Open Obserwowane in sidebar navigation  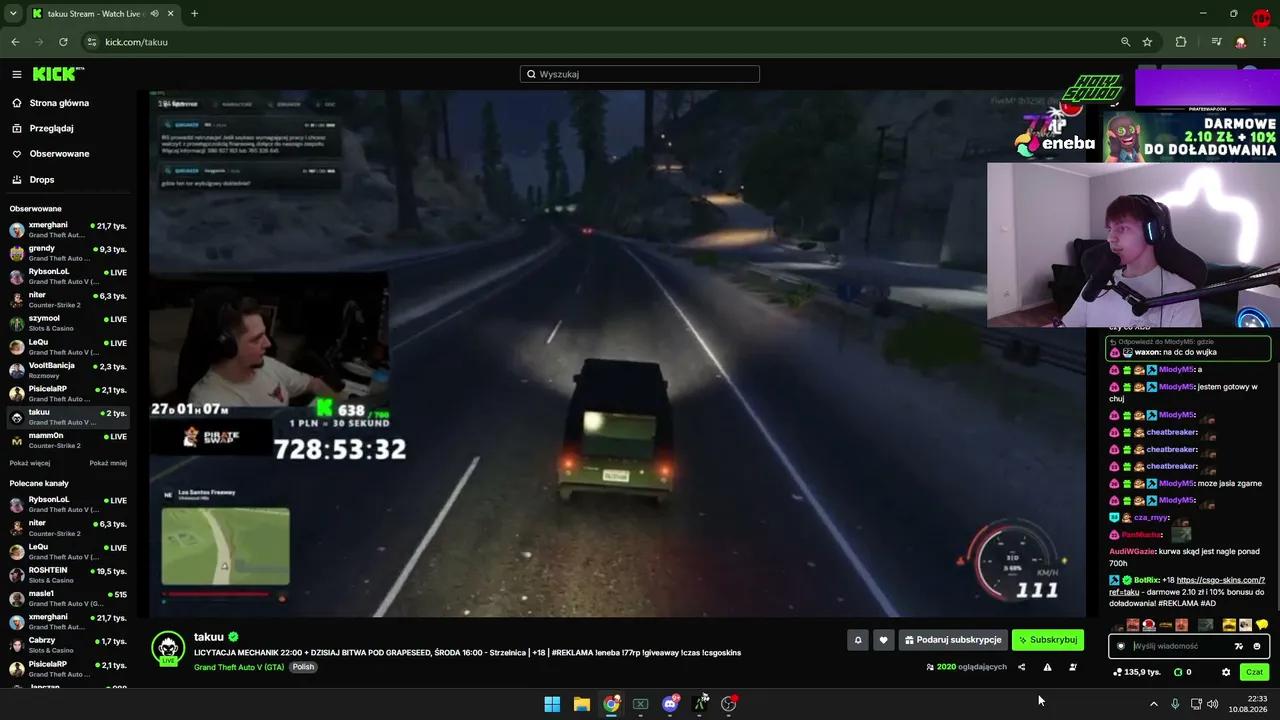(x=59, y=154)
